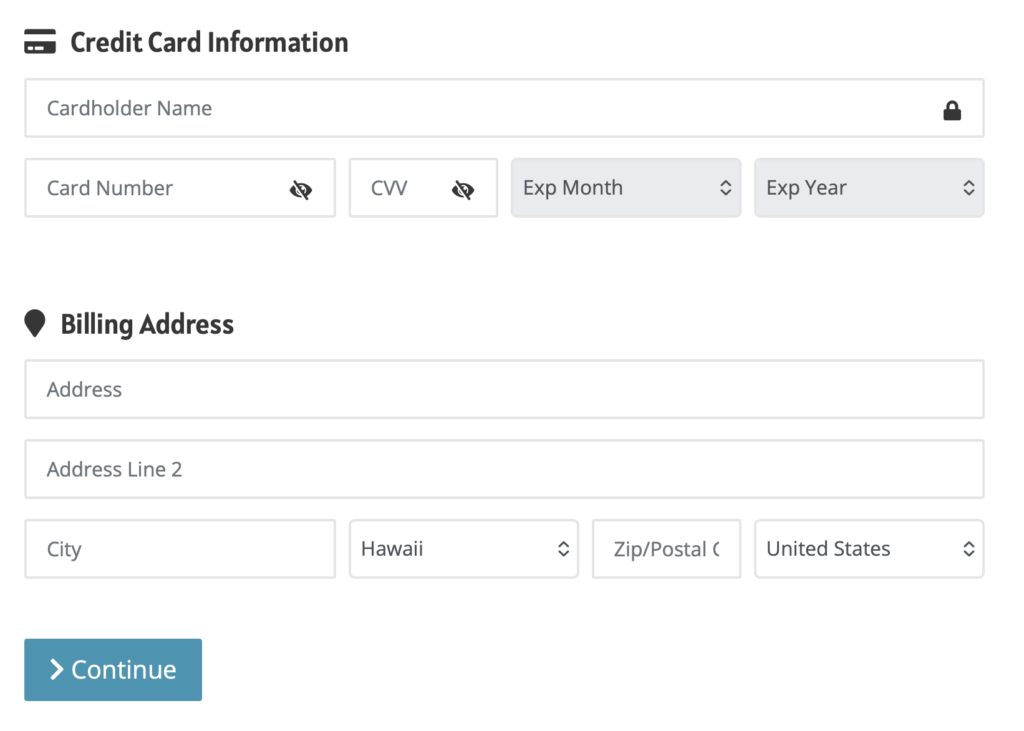This screenshot has height=731, width=1024.
Task: Click the state selector up-down arrows
Action: click(564, 549)
